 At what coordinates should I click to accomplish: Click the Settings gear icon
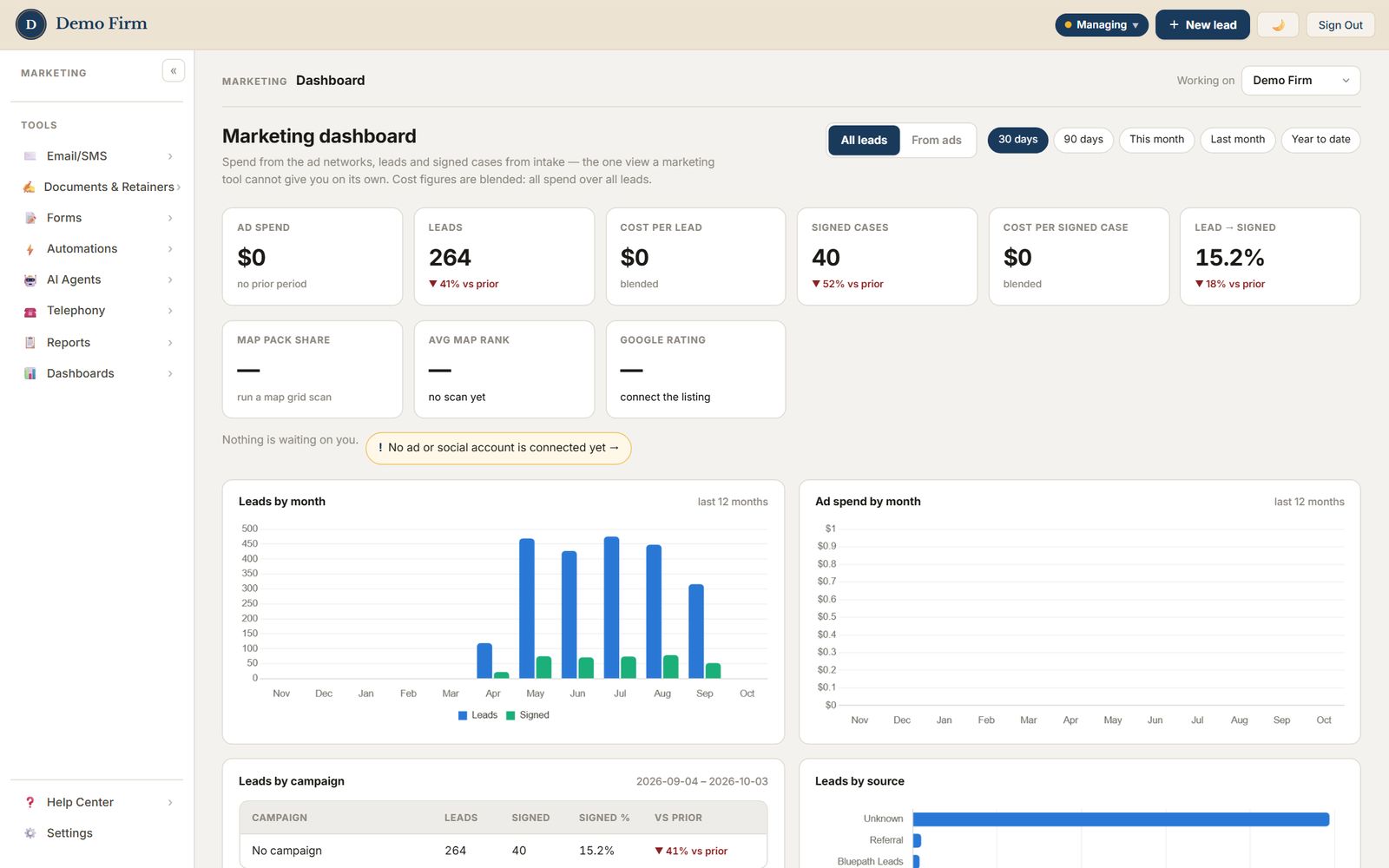(x=30, y=833)
